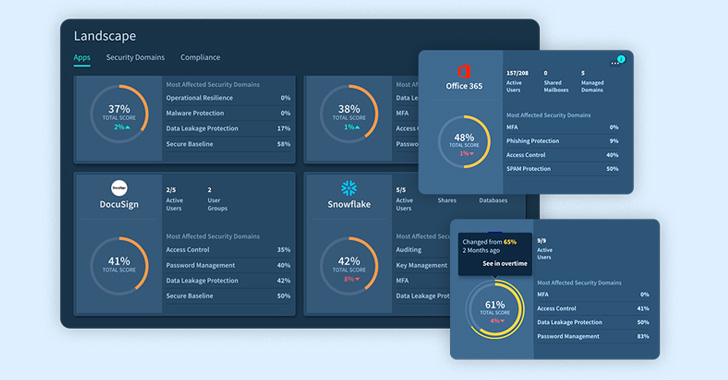
Task: Click the Changed from 65% tooltip text
Action: [x=489, y=242]
